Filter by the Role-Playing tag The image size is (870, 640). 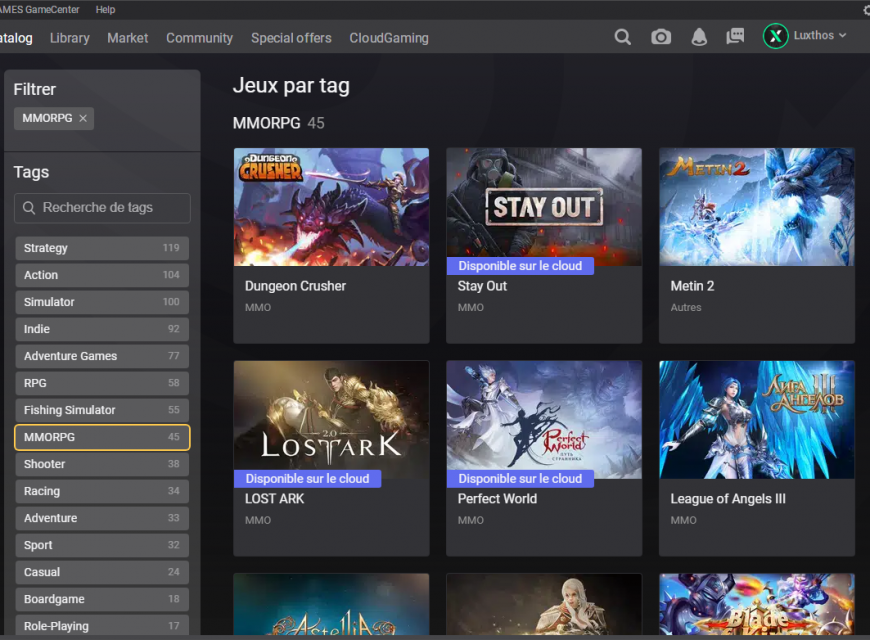(102, 626)
